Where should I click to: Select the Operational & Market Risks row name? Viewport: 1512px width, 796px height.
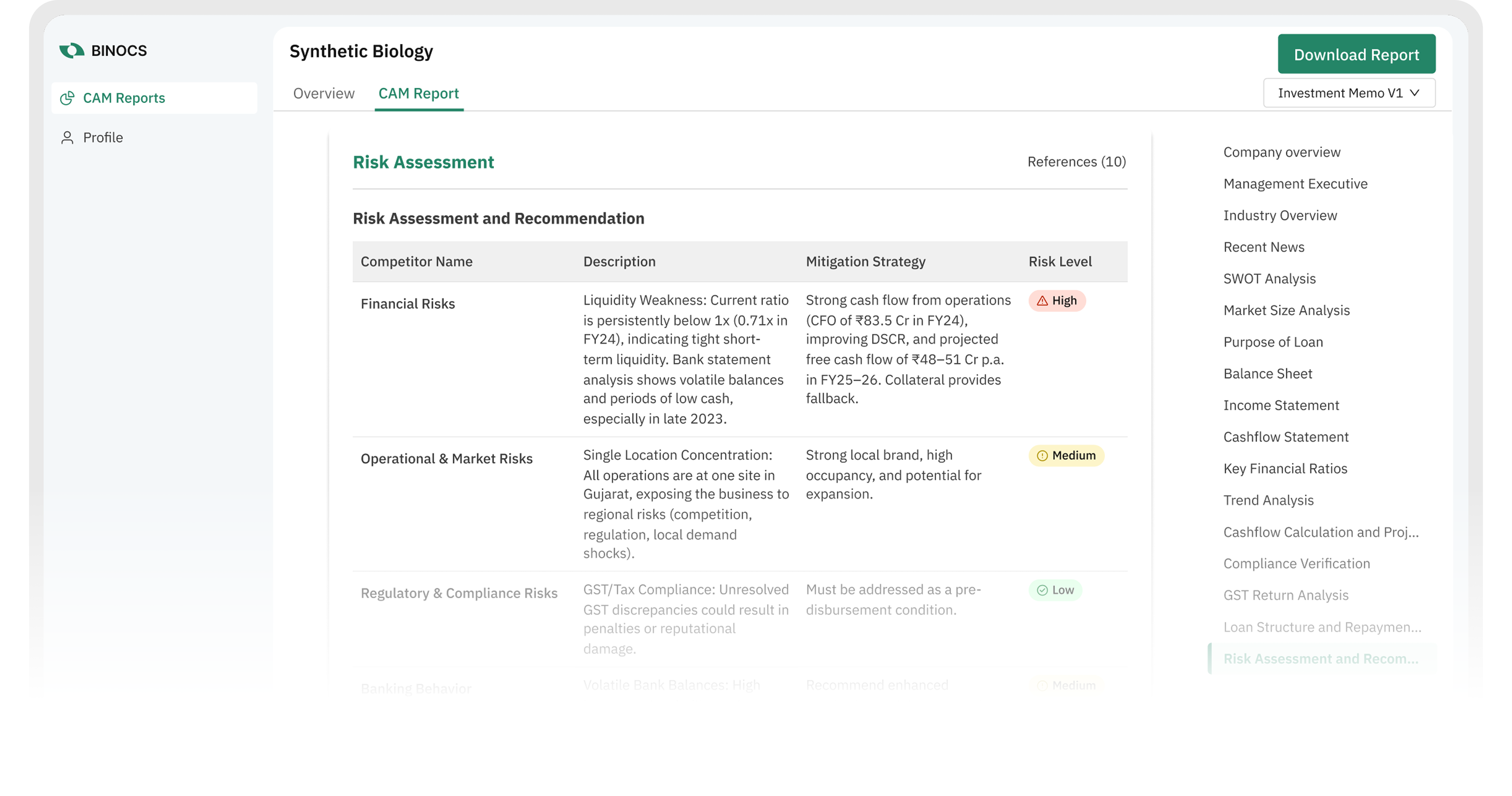tap(446, 459)
